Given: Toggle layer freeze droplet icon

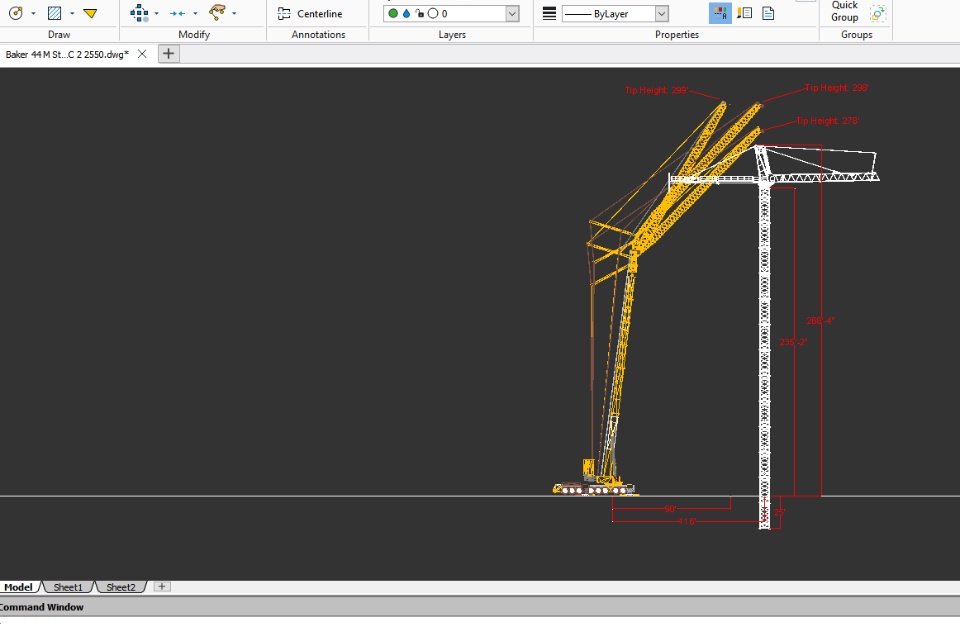Looking at the screenshot, I should [406, 14].
